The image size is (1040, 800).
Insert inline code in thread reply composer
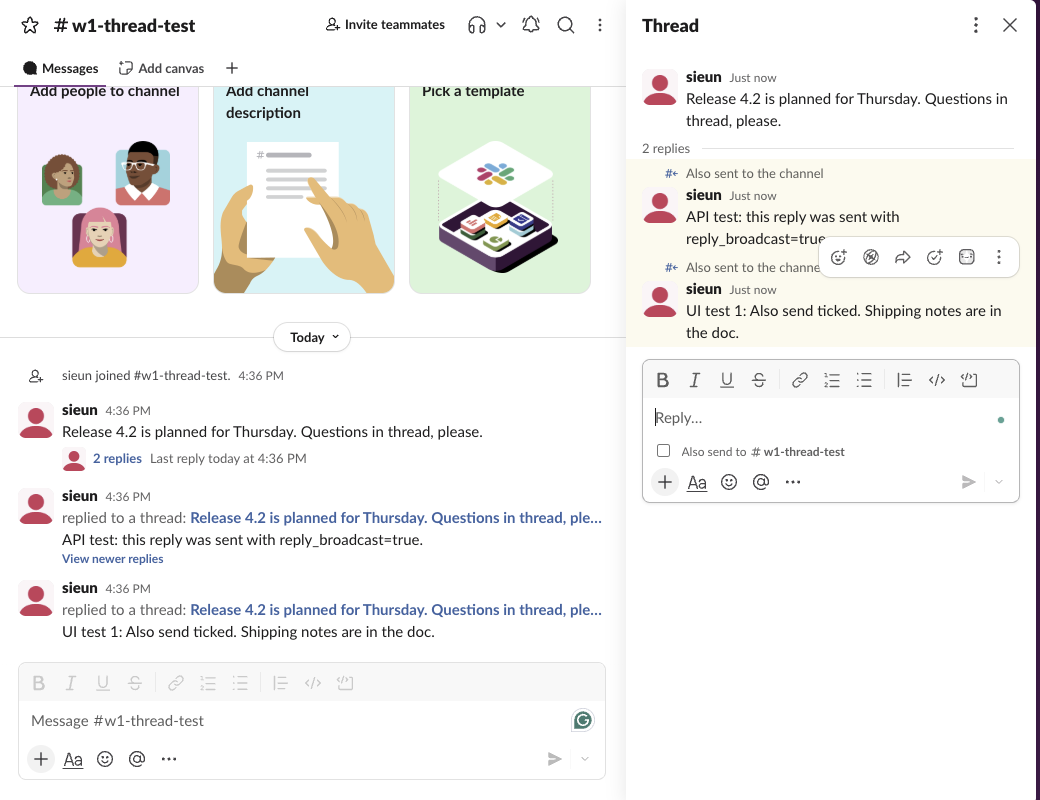937,380
